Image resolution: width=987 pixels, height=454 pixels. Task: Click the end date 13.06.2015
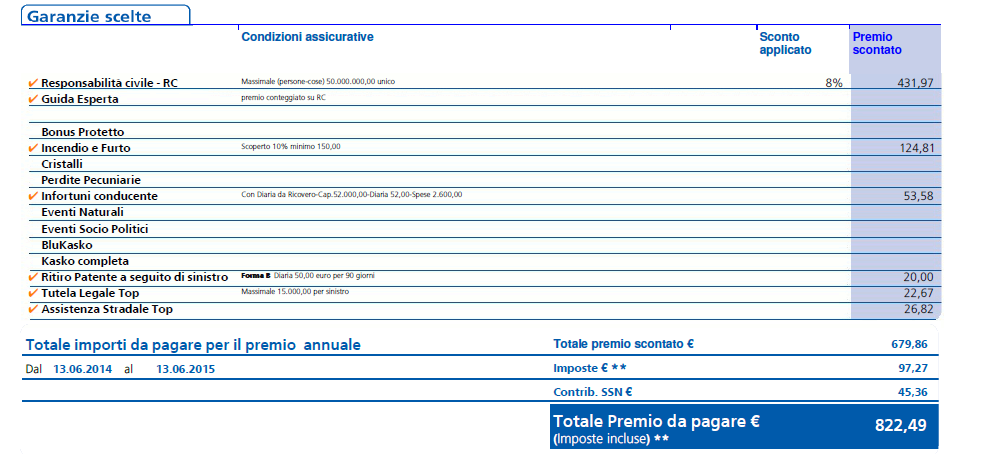186,368
